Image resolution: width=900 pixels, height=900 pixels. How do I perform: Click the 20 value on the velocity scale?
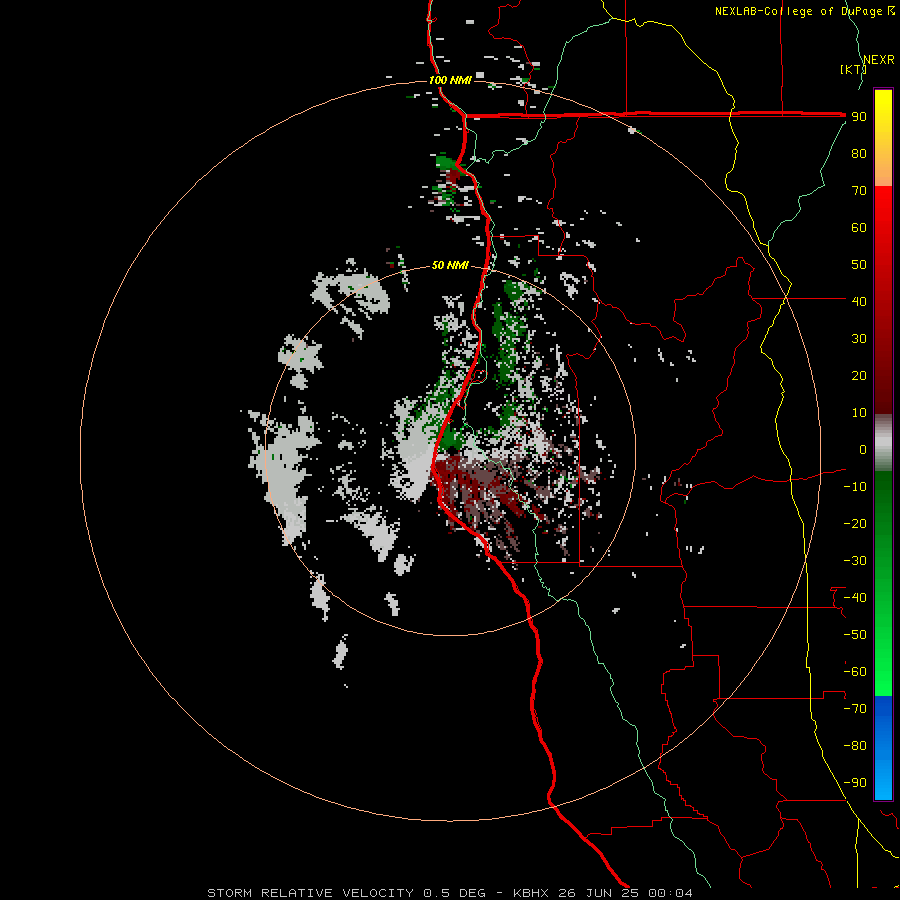point(859,376)
